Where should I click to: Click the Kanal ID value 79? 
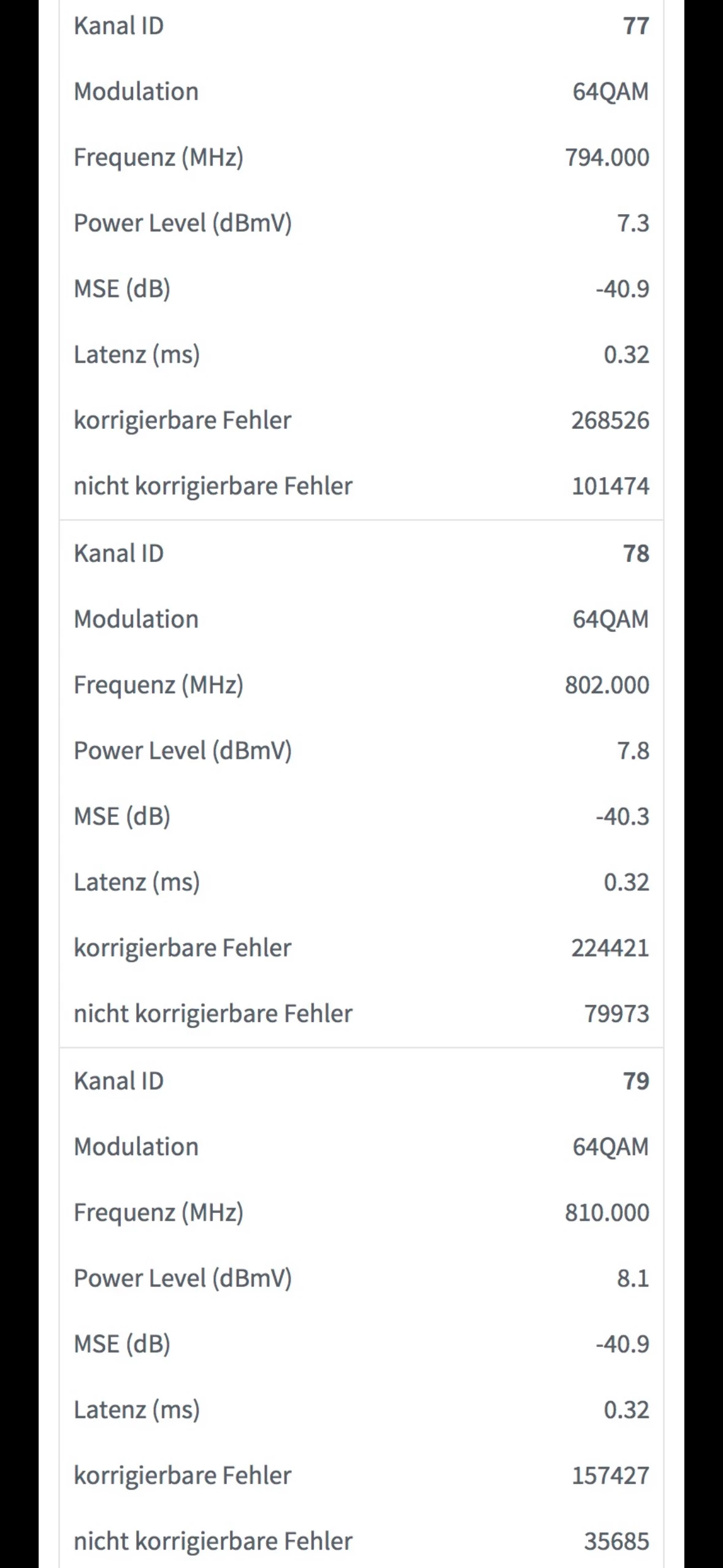[635, 1082]
